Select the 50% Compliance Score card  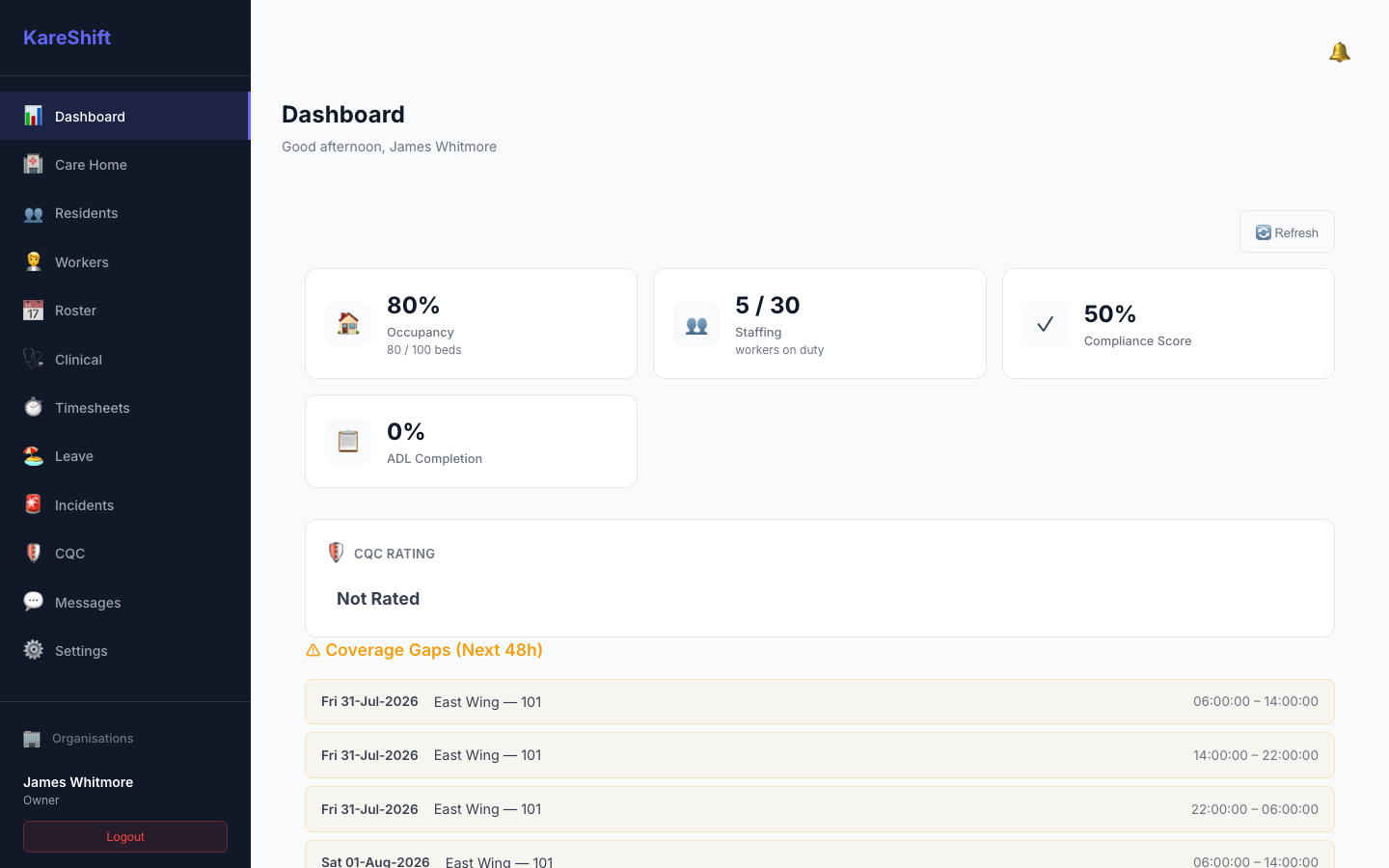coord(1168,324)
